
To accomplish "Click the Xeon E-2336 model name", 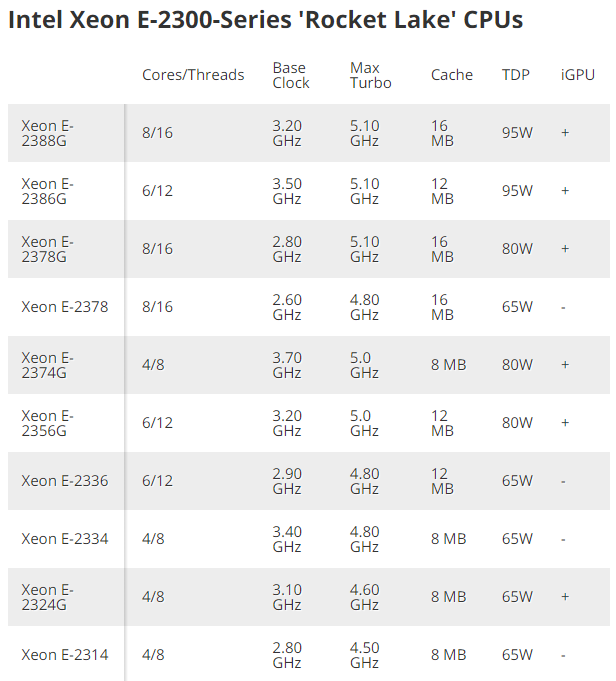I will point(65,481).
